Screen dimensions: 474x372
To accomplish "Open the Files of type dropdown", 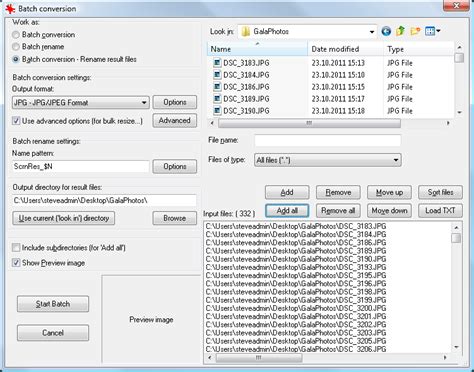I will 328,160.
